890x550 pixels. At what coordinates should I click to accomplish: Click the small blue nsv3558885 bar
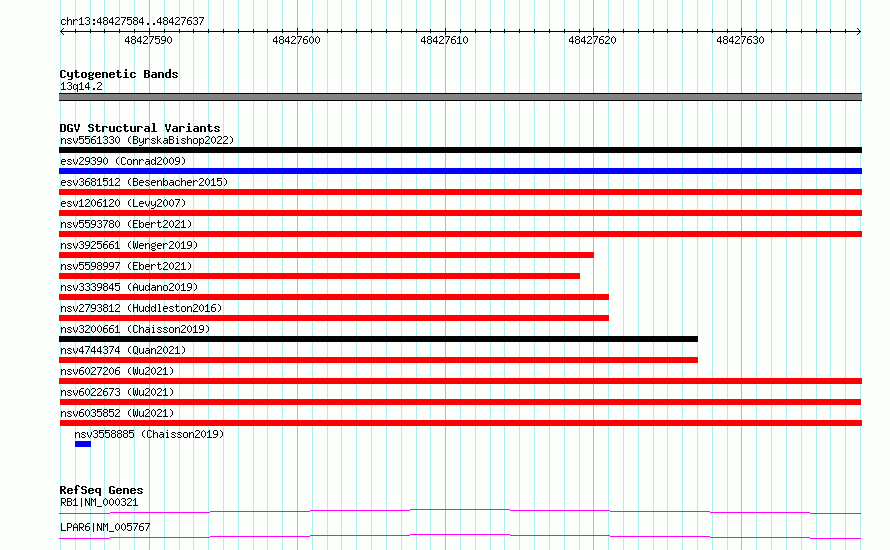tap(83, 444)
